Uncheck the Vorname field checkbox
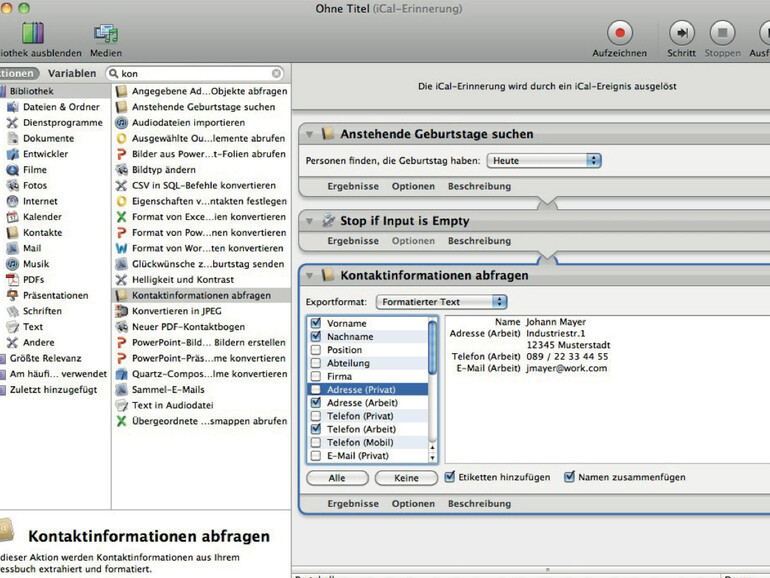 [x=316, y=324]
